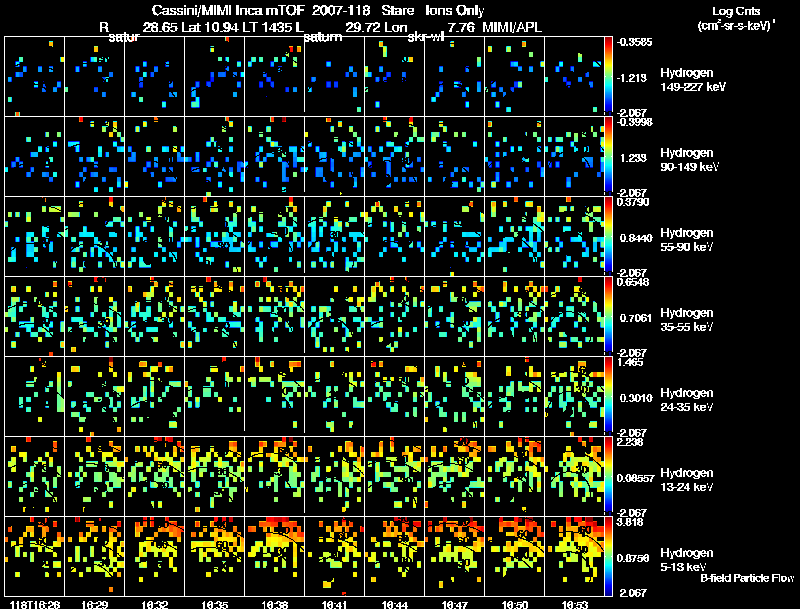Select the 5-13 keV panel at 16:53
Screen dimensions: 800x609
point(574,556)
